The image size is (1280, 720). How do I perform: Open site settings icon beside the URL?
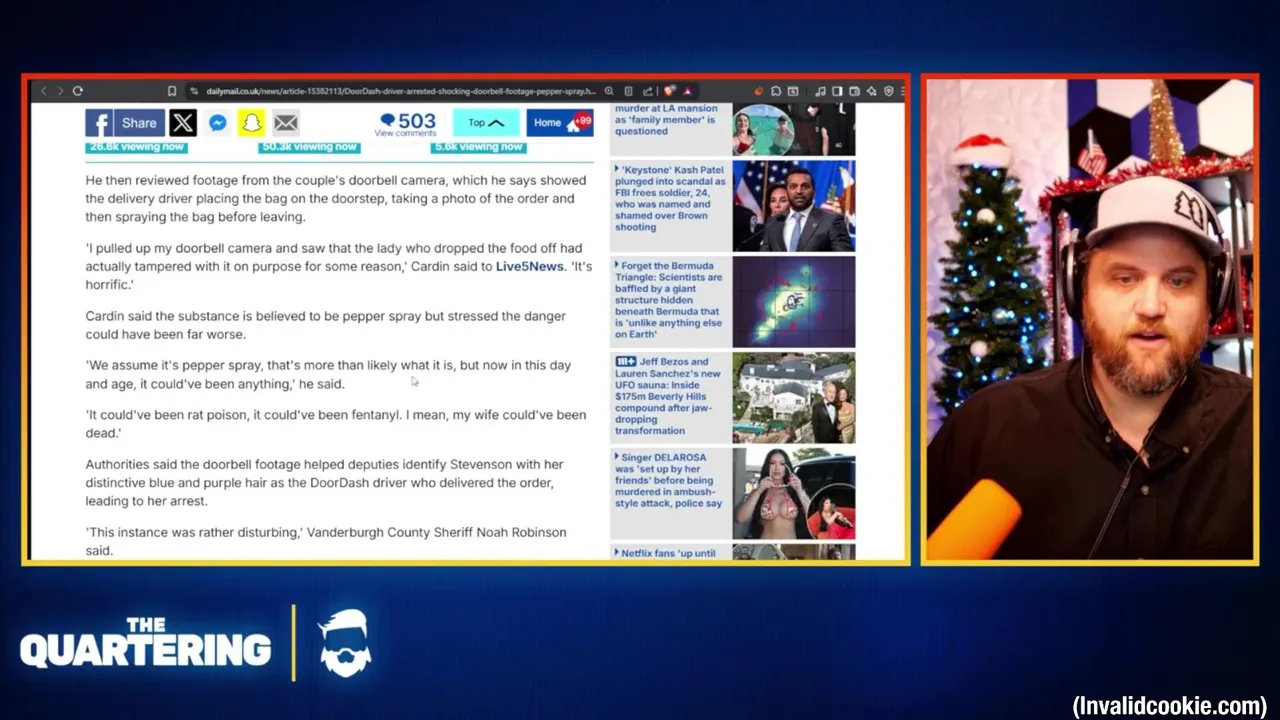coord(194,91)
